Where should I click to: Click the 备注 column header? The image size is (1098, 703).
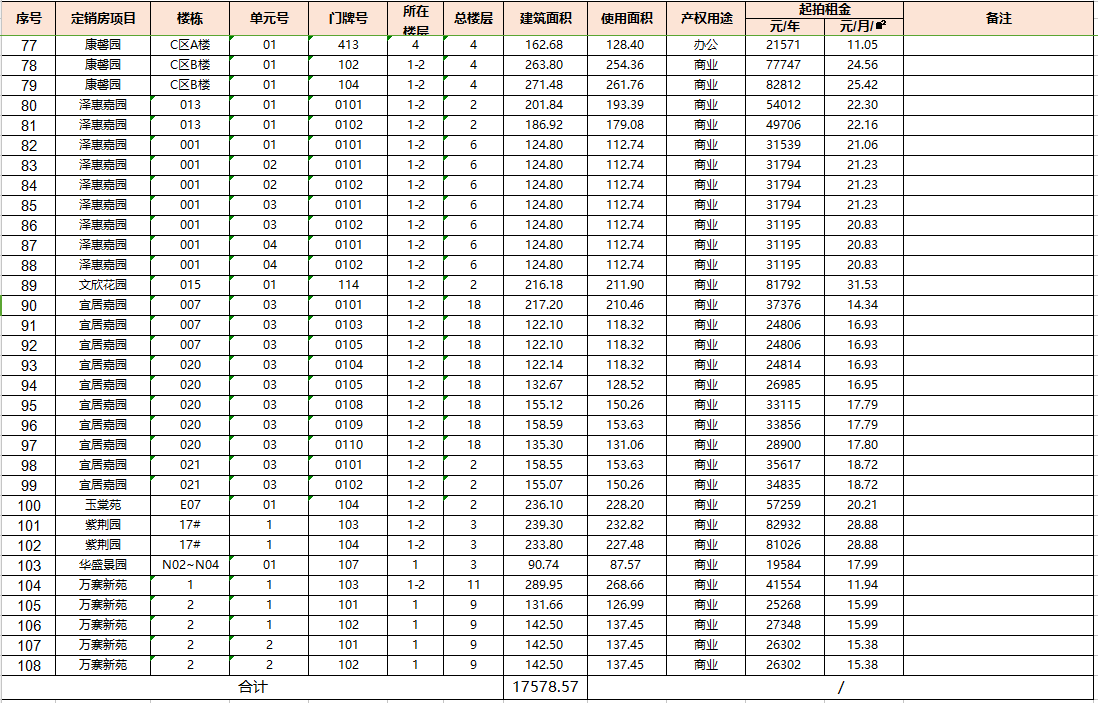coord(998,19)
